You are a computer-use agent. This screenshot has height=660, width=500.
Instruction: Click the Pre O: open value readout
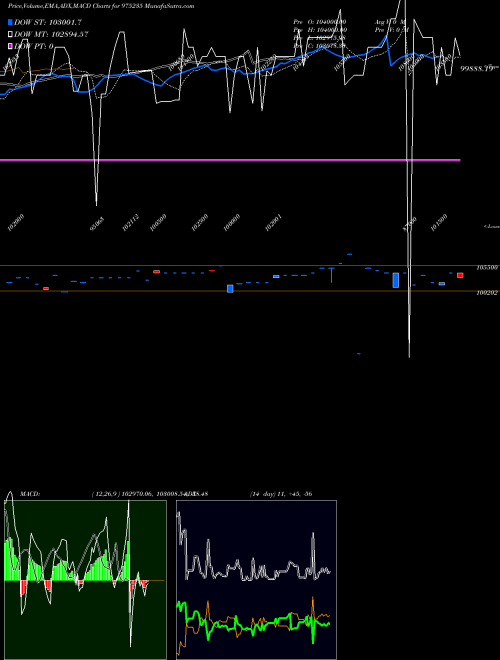click(x=320, y=21)
